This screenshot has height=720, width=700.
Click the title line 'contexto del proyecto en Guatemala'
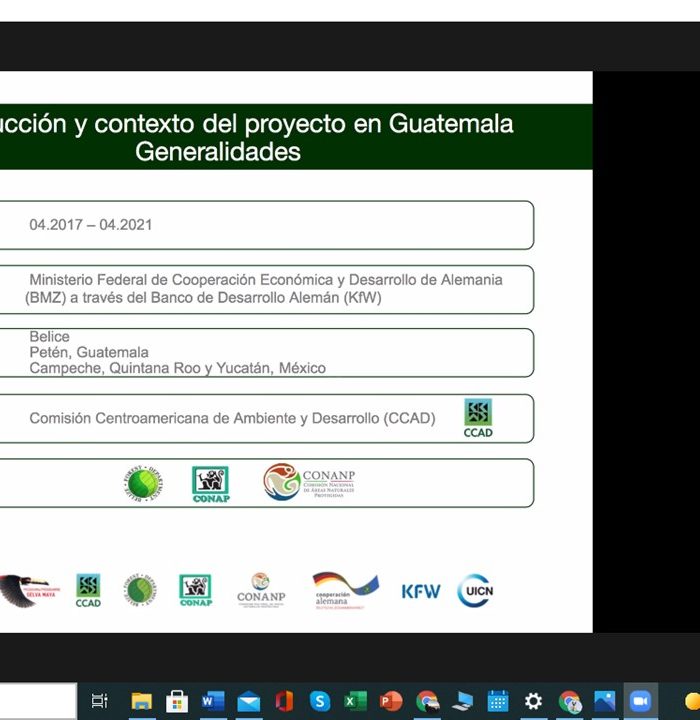304,124
